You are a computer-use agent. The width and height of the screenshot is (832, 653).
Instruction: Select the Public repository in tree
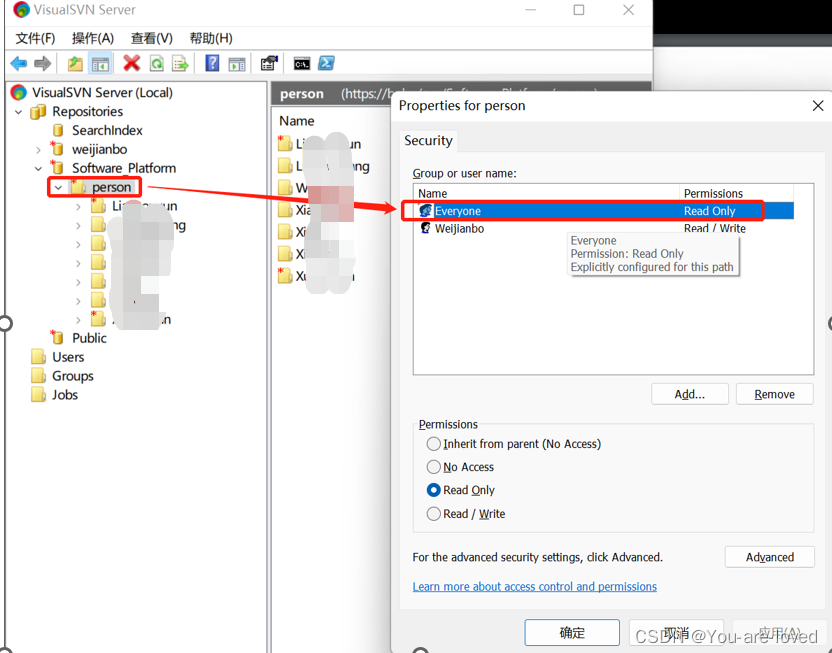click(89, 338)
